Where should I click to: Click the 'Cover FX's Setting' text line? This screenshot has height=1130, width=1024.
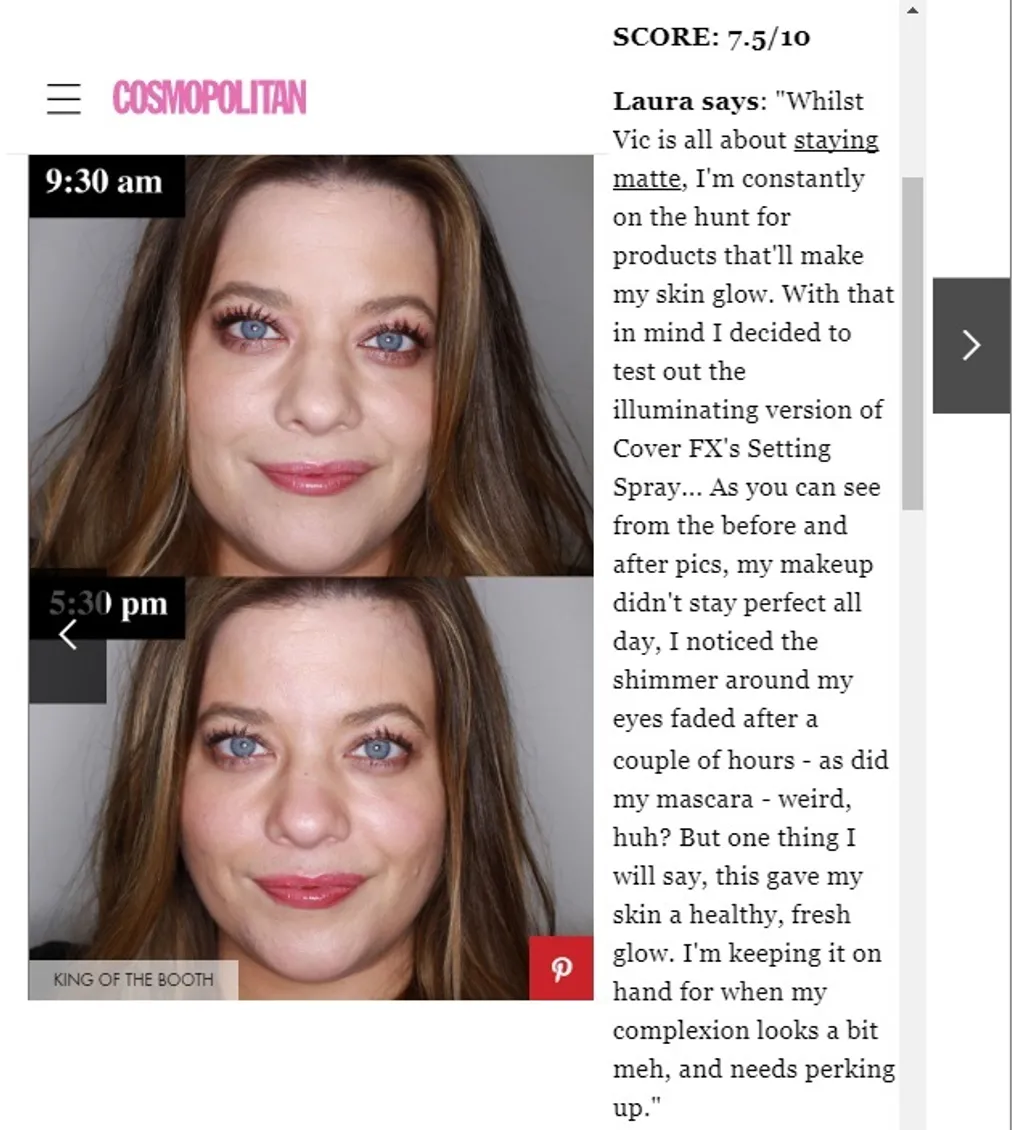click(721, 448)
